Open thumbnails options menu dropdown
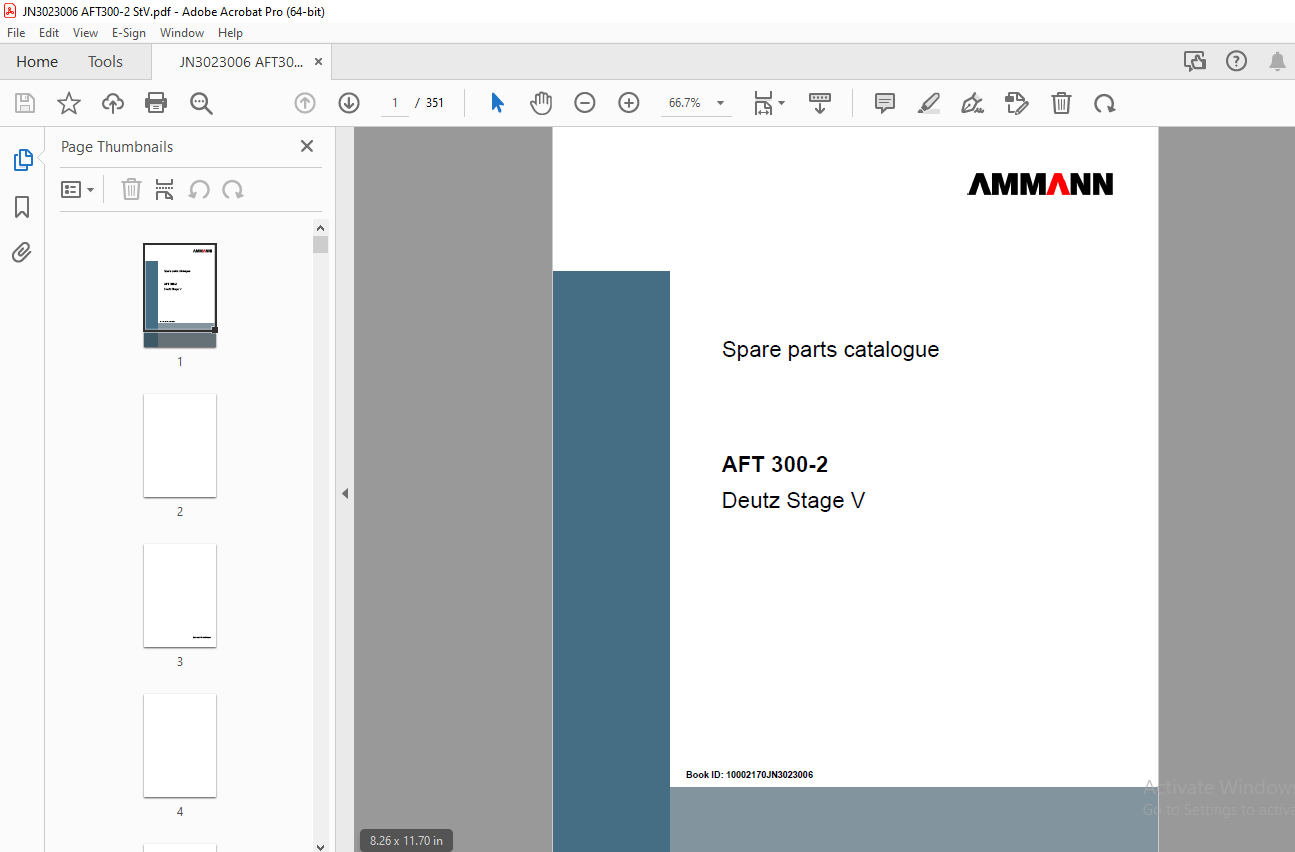Screen dimensions: 1295x852 (78, 189)
